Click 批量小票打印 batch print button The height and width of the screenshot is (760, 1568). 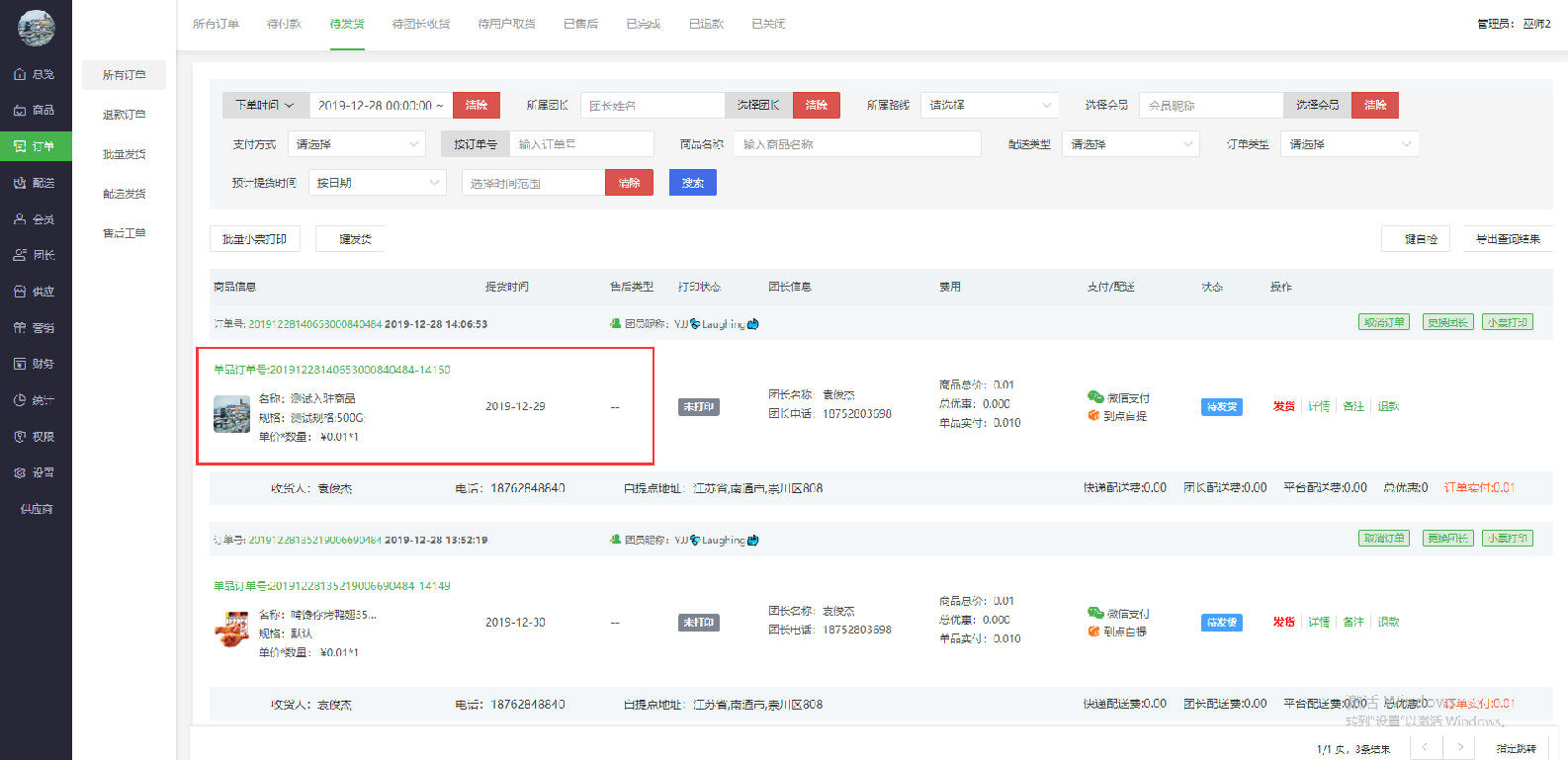254,239
